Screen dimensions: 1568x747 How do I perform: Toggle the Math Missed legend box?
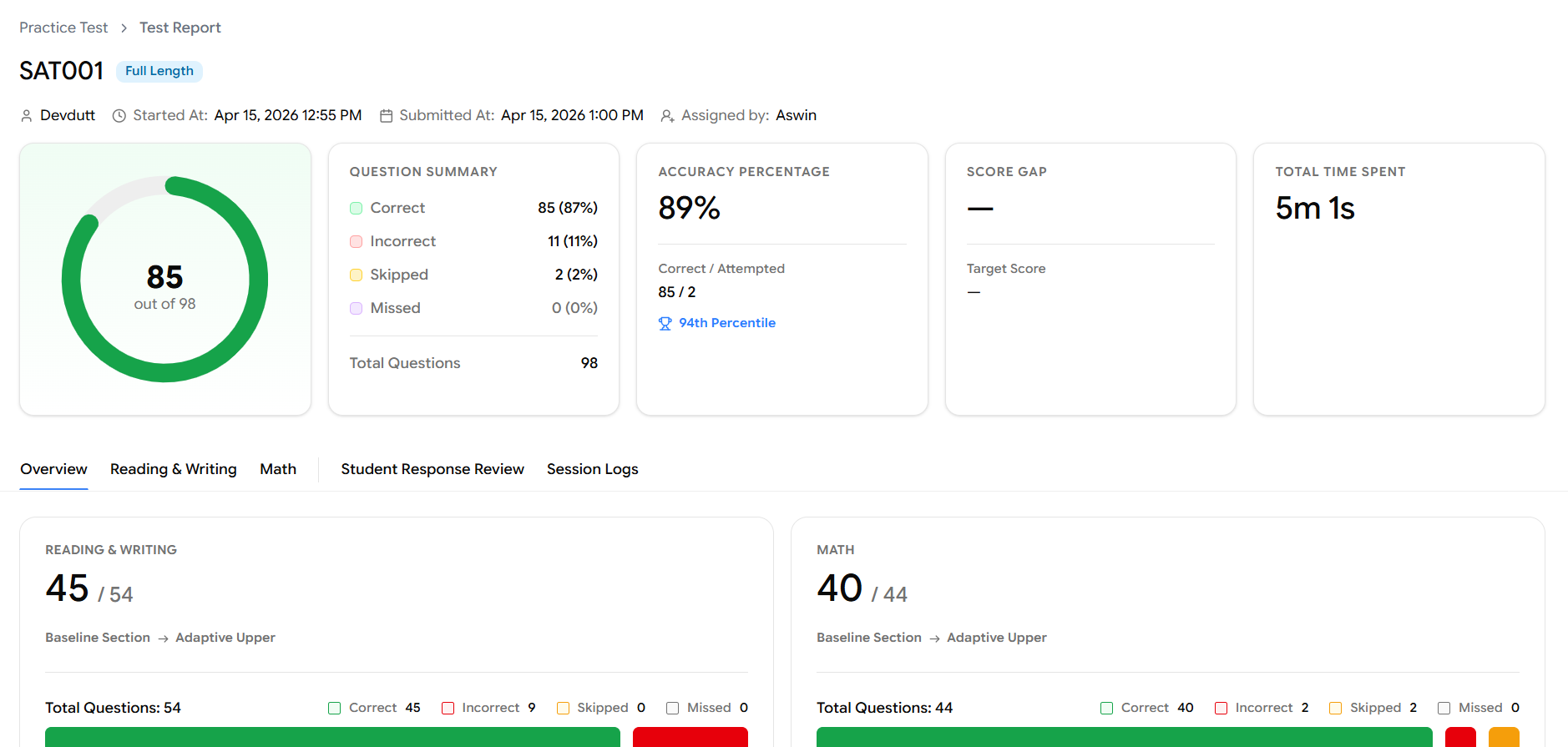pyautogui.click(x=1444, y=708)
